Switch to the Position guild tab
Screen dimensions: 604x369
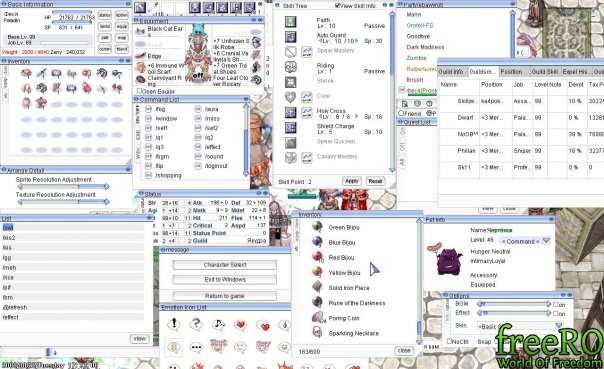511,72
